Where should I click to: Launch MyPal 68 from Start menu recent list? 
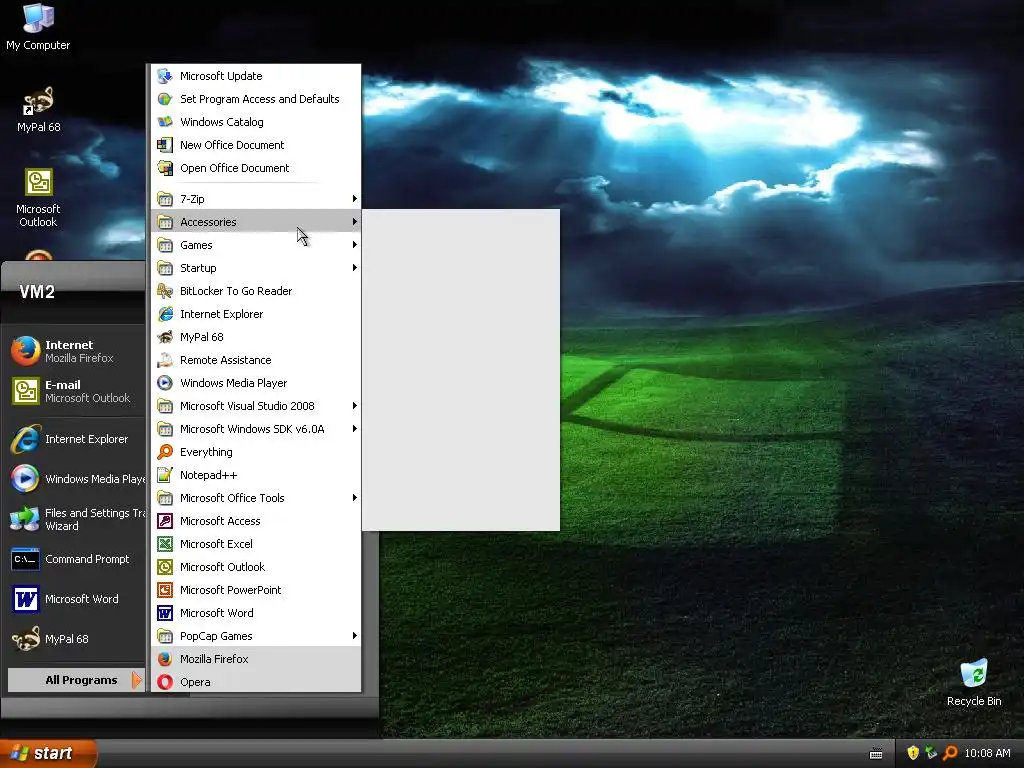(x=75, y=639)
